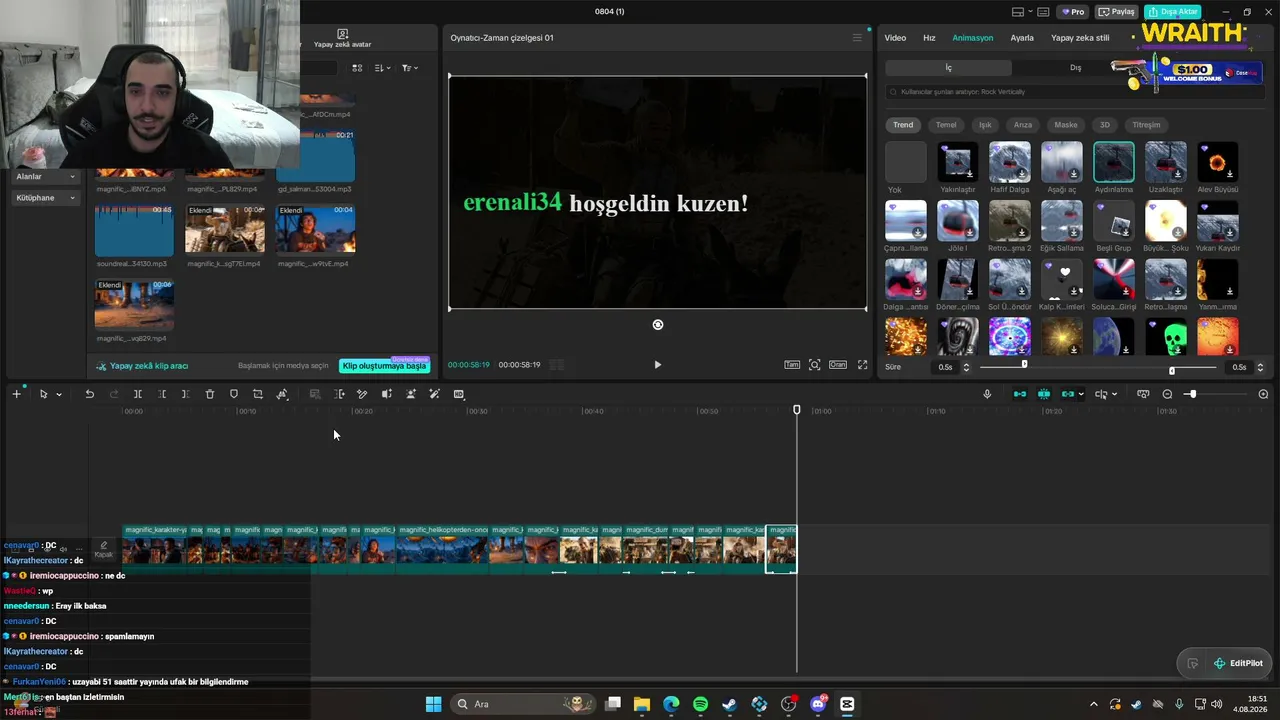Delete the selected clip with trash icon
Image resolution: width=1280 pixels, height=720 pixels.
pos(210,394)
